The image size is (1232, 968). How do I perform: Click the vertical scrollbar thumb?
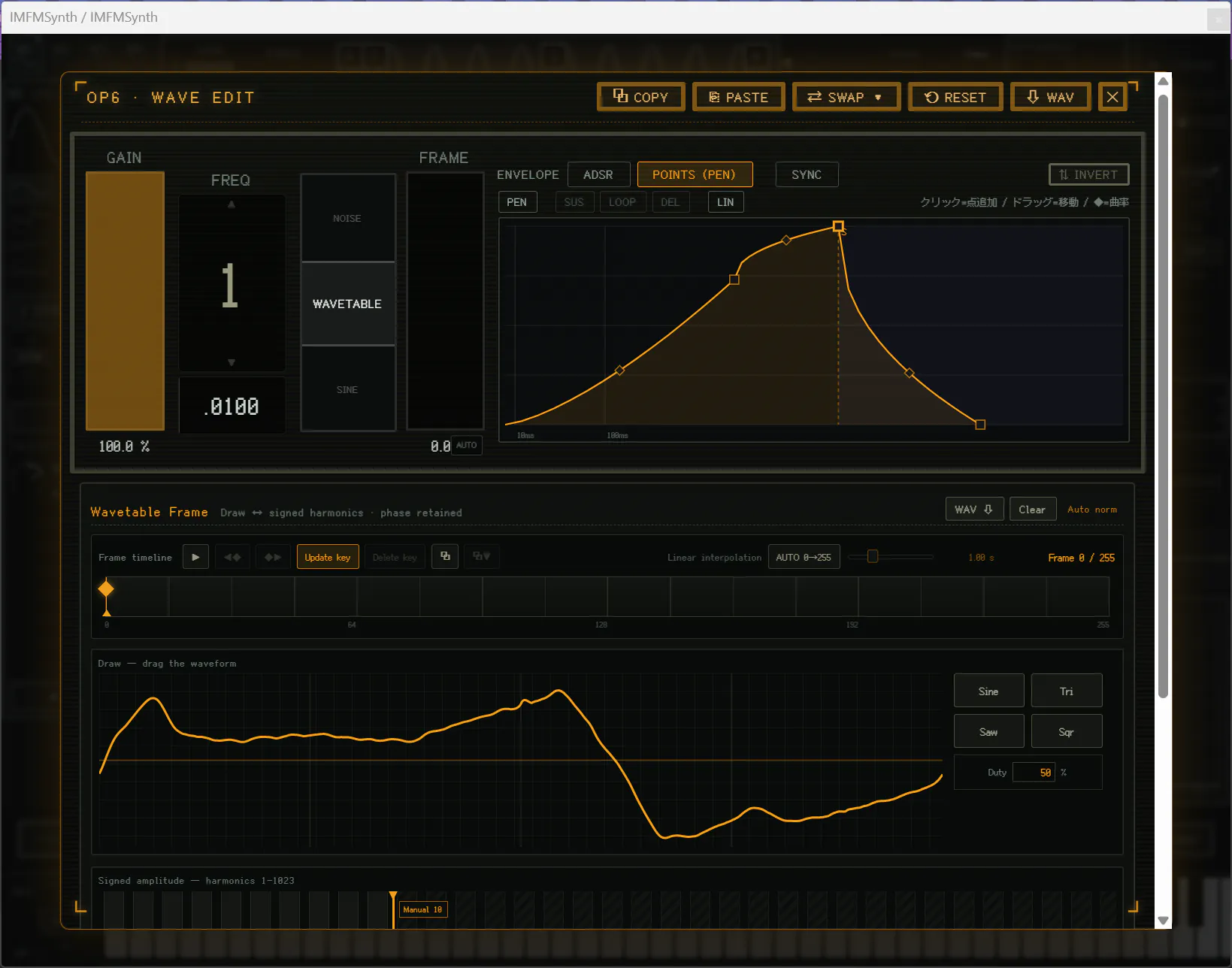point(1163,396)
